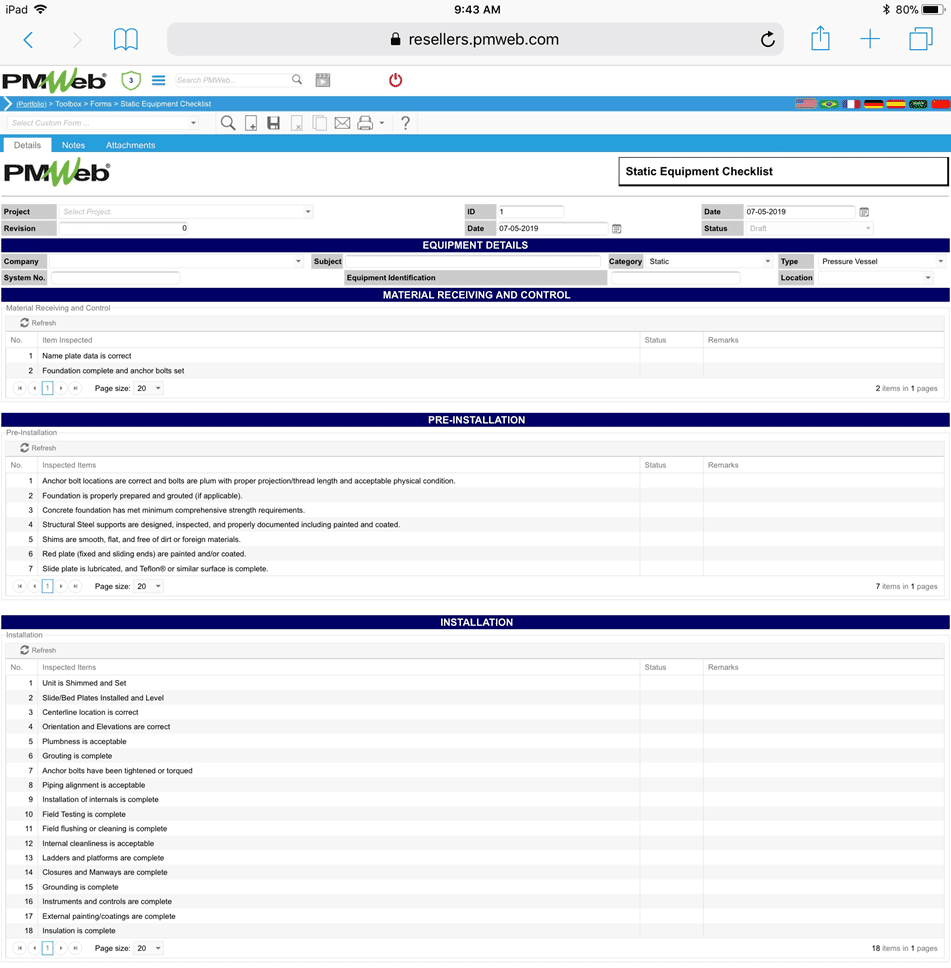951x968 pixels.
Task: Click the green shield notification badge
Action: point(131,80)
